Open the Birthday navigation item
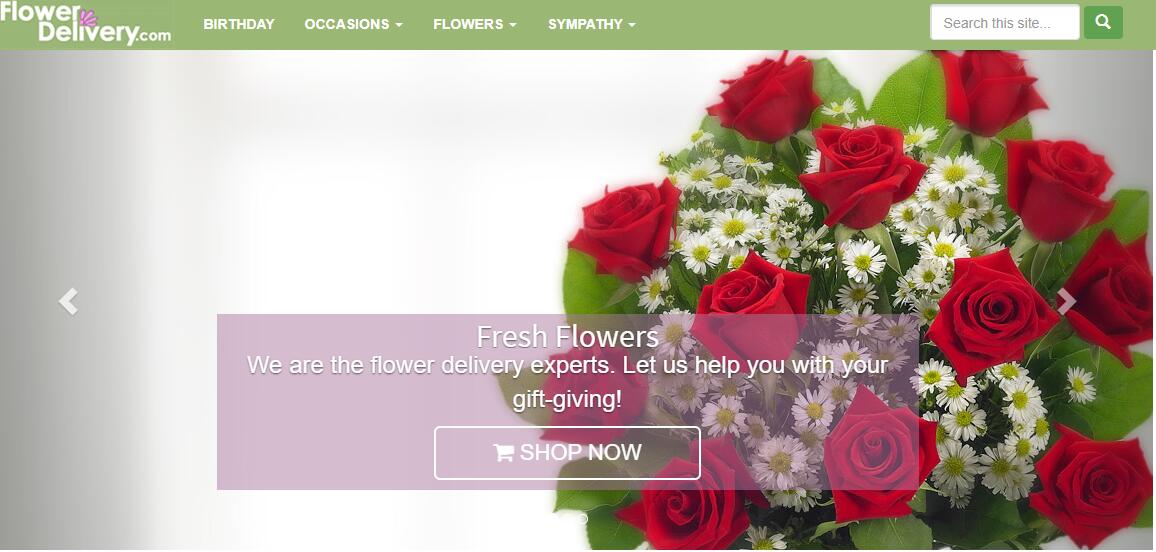The width and height of the screenshot is (1156, 552). click(239, 24)
